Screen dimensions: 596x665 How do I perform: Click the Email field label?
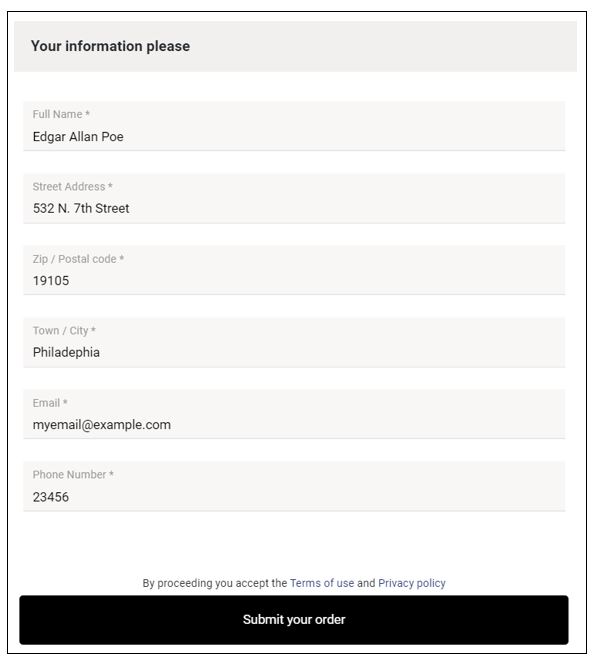[50, 403]
